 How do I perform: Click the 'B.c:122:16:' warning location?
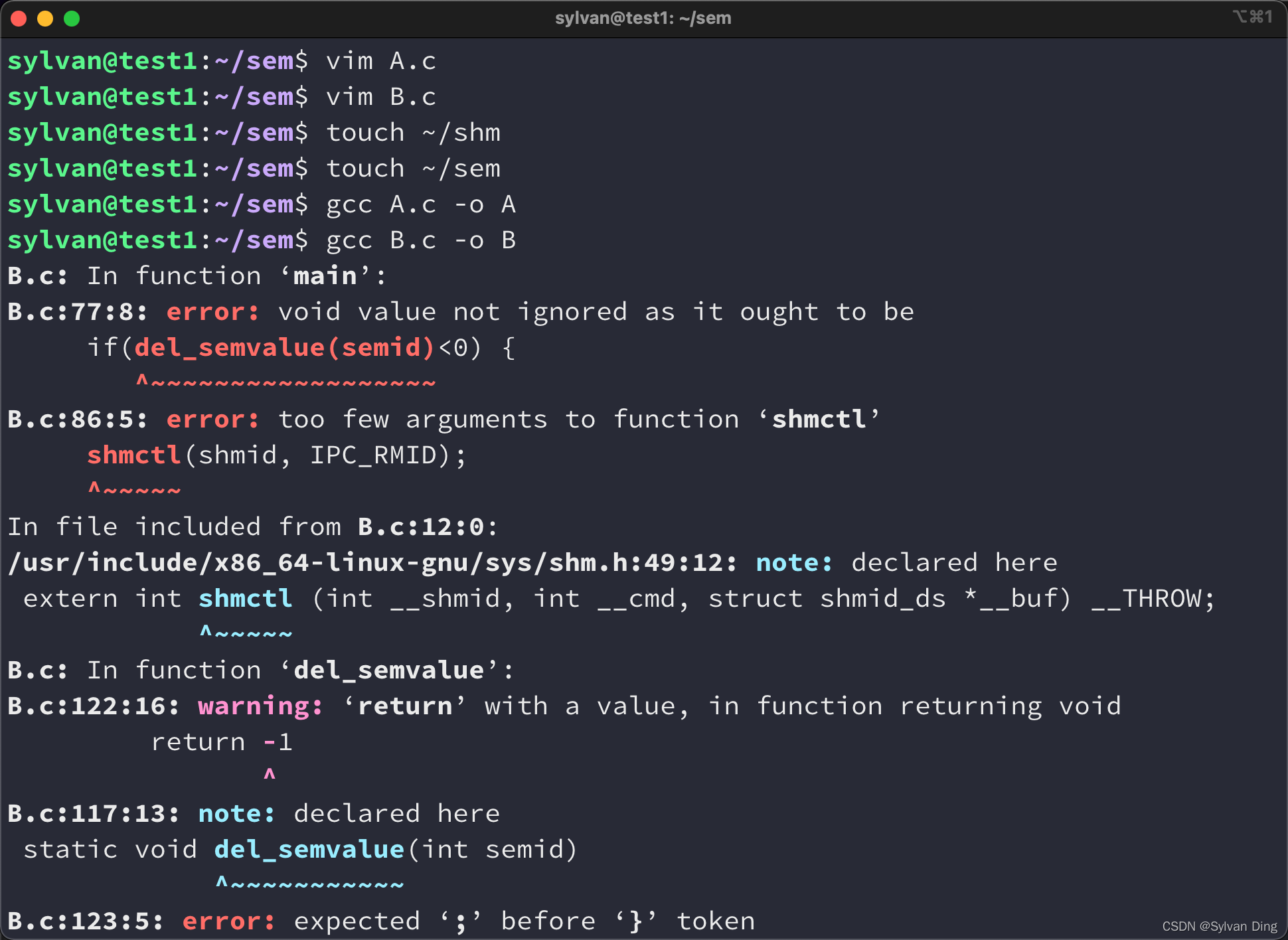tap(94, 706)
